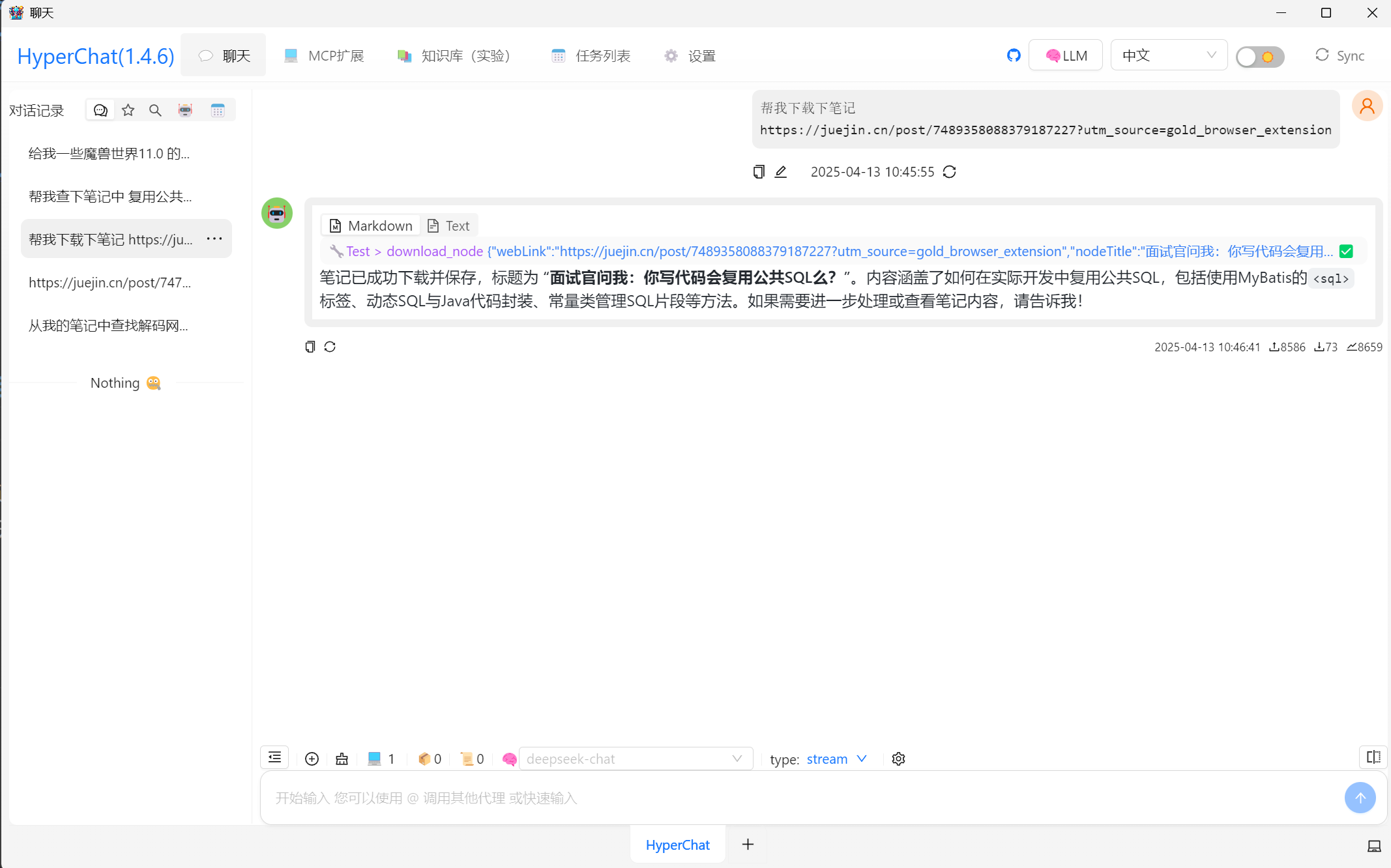Open conversation 从我的笔记中查找解码网...
Screen dimensions: 1391x868
(x=126, y=325)
